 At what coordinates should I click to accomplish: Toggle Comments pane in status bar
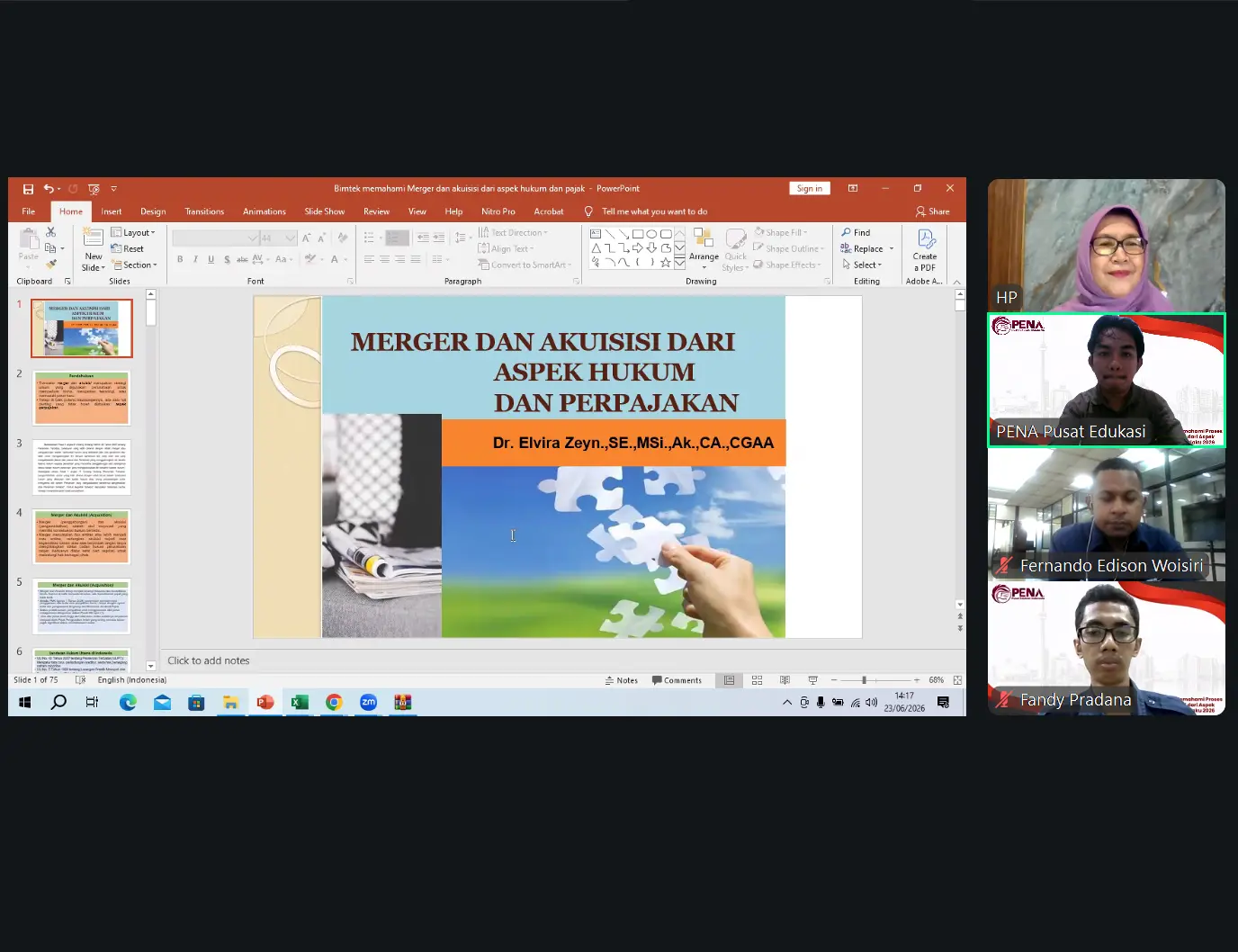point(677,680)
